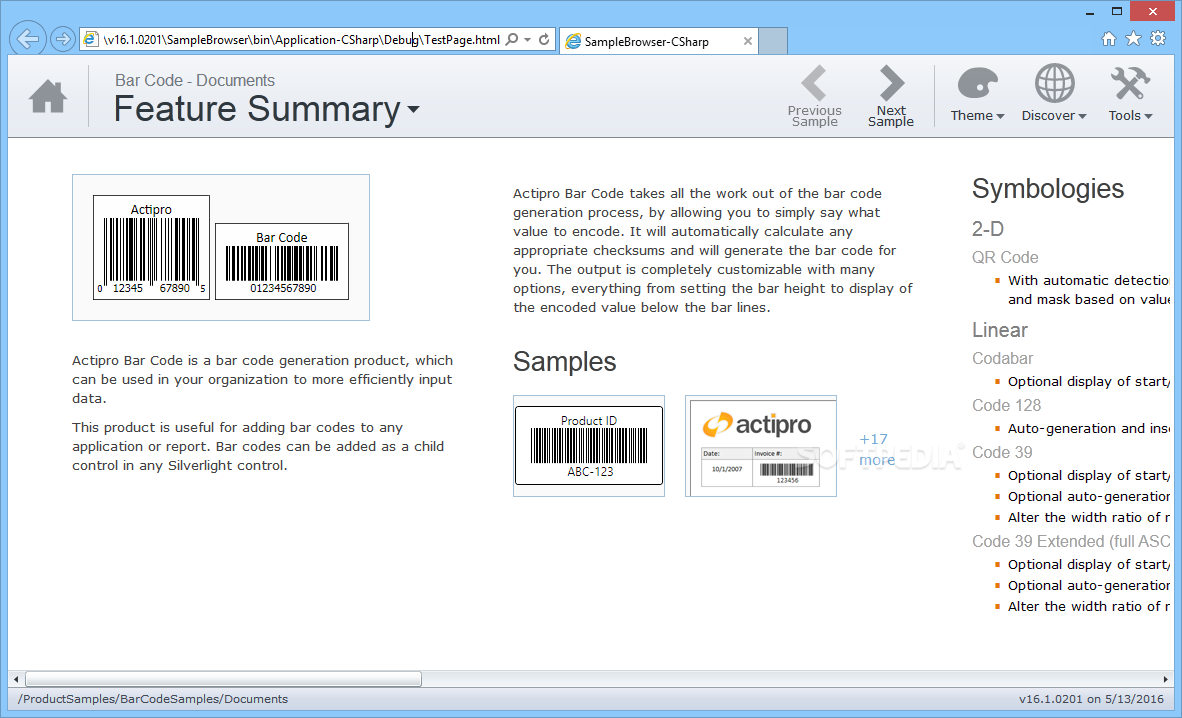This screenshot has height=718, width=1182.
Task: Go to the sample browser home icon
Action: 48,97
